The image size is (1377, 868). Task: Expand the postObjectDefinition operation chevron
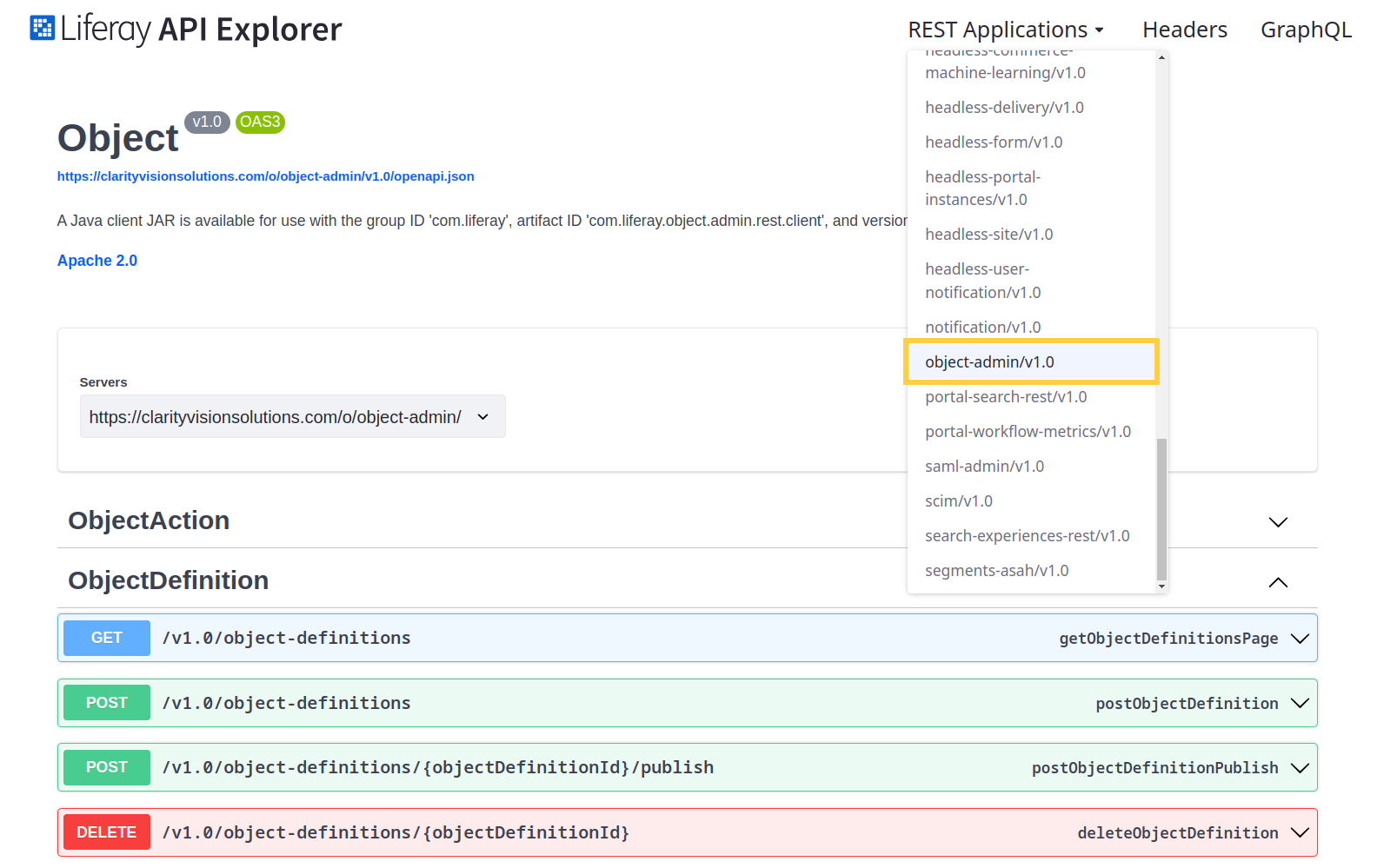pyautogui.click(x=1300, y=703)
